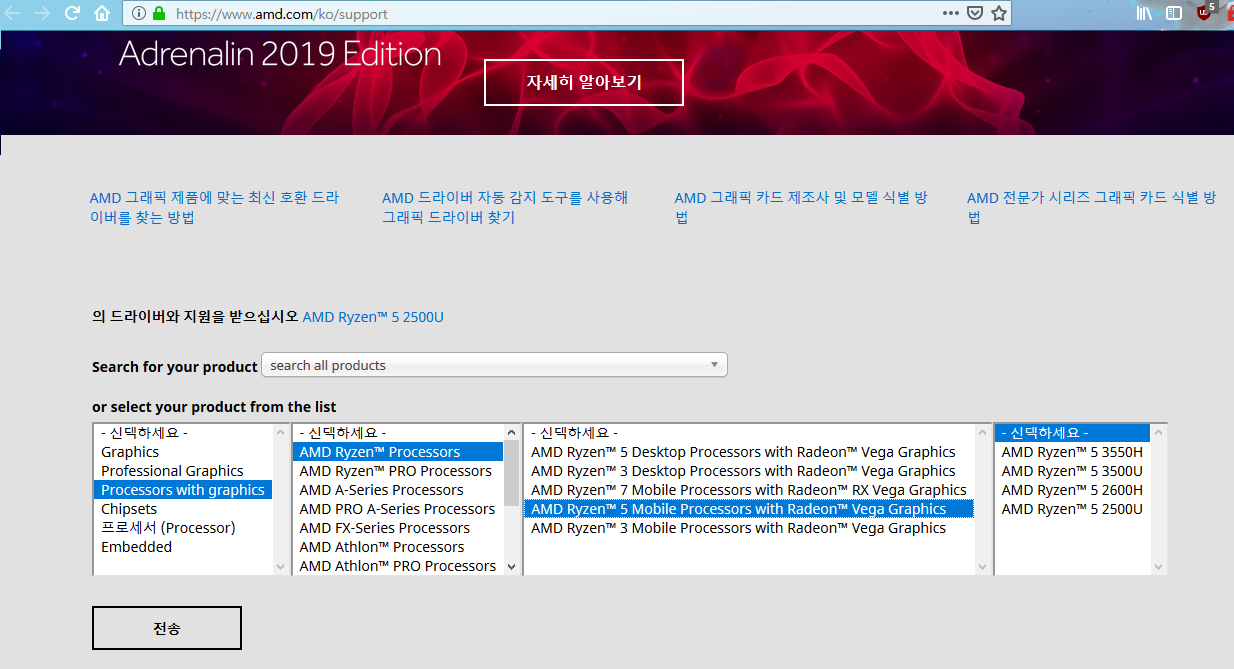
Task: Select Graphics in the first list
Action: pyautogui.click(x=183, y=452)
